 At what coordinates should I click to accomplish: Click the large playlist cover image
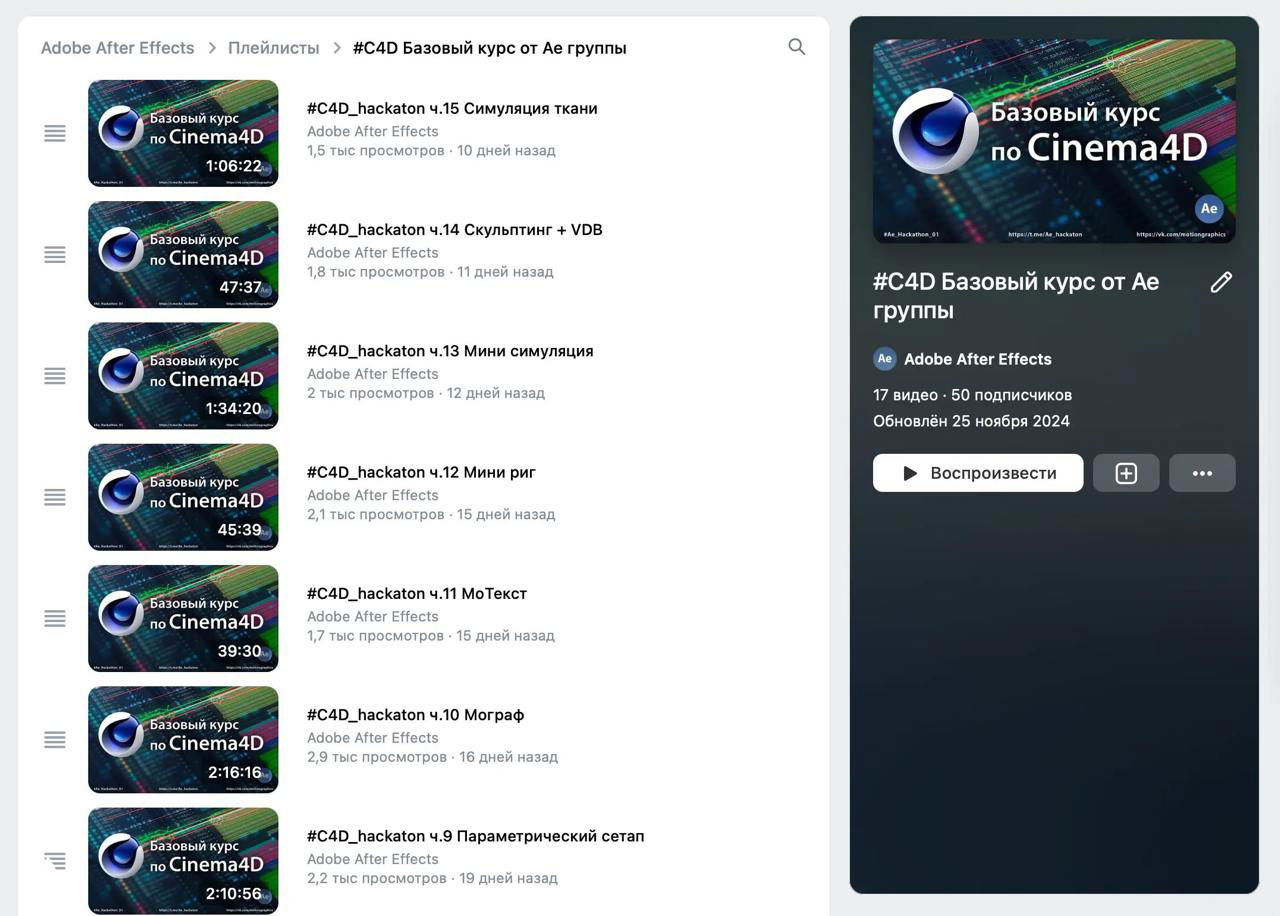pos(1054,141)
